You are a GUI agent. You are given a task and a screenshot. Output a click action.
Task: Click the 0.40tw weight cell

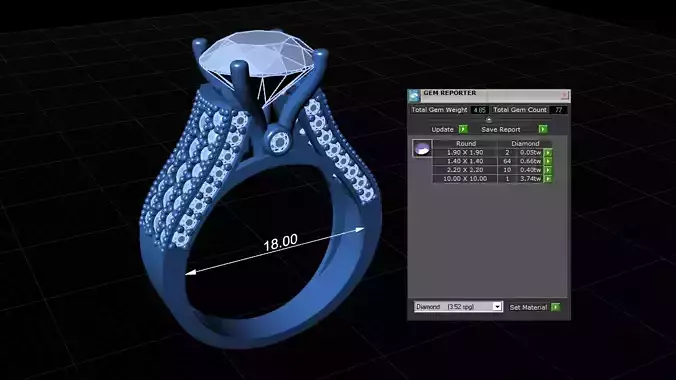[x=530, y=170]
